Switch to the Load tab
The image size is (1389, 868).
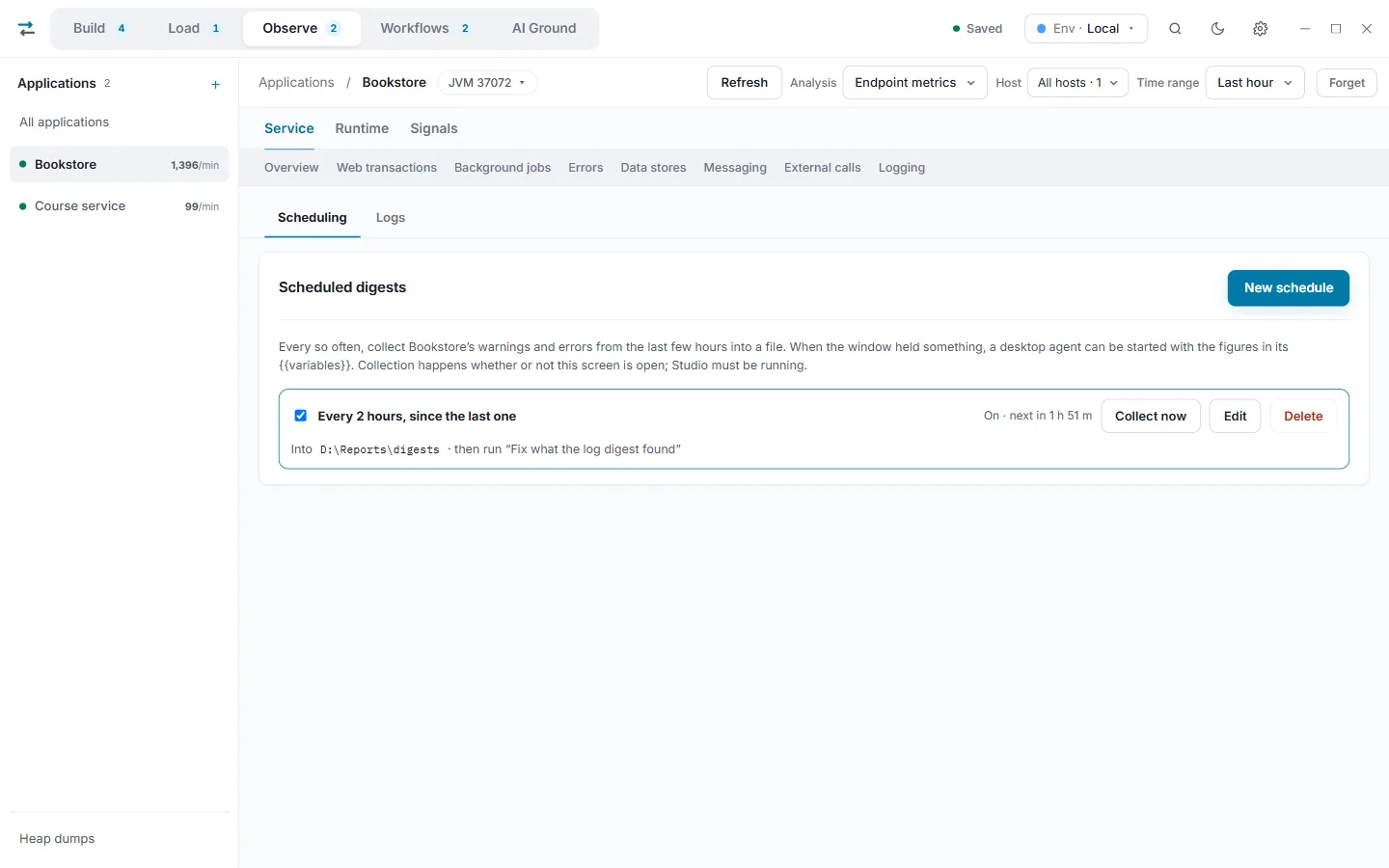click(194, 28)
